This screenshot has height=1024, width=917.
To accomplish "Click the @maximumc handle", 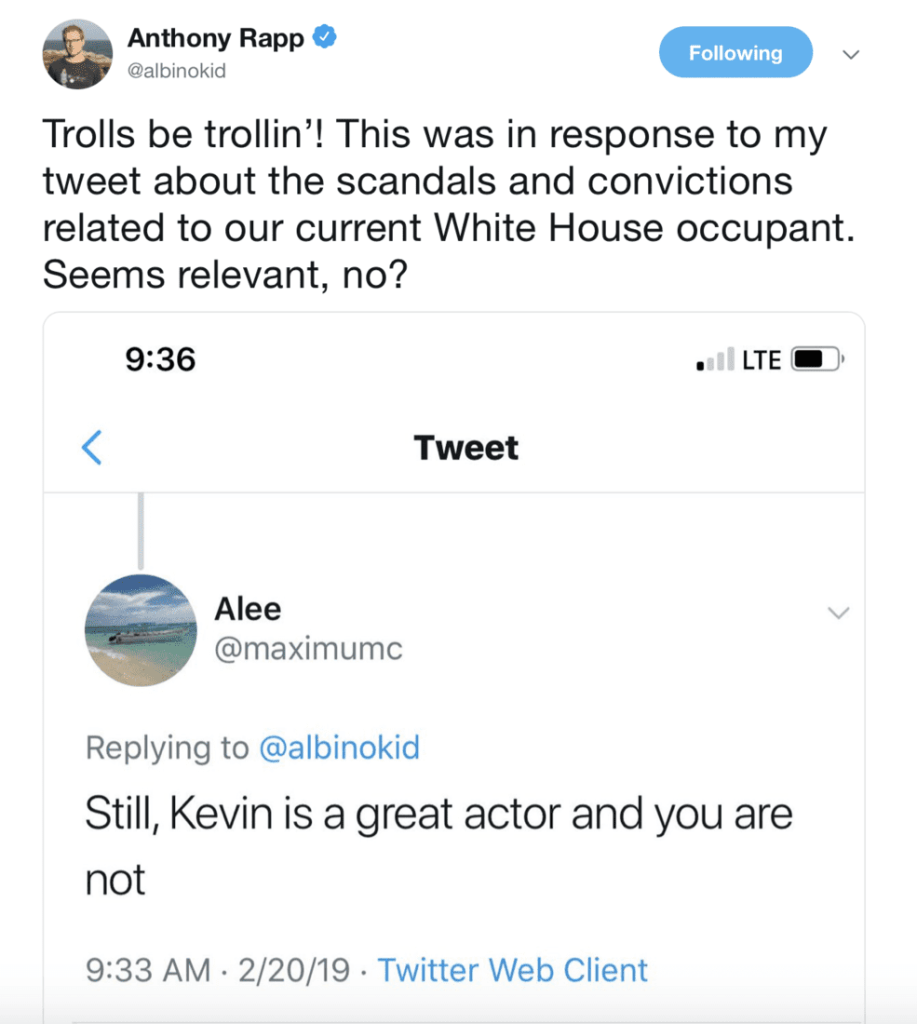I will click(308, 649).
